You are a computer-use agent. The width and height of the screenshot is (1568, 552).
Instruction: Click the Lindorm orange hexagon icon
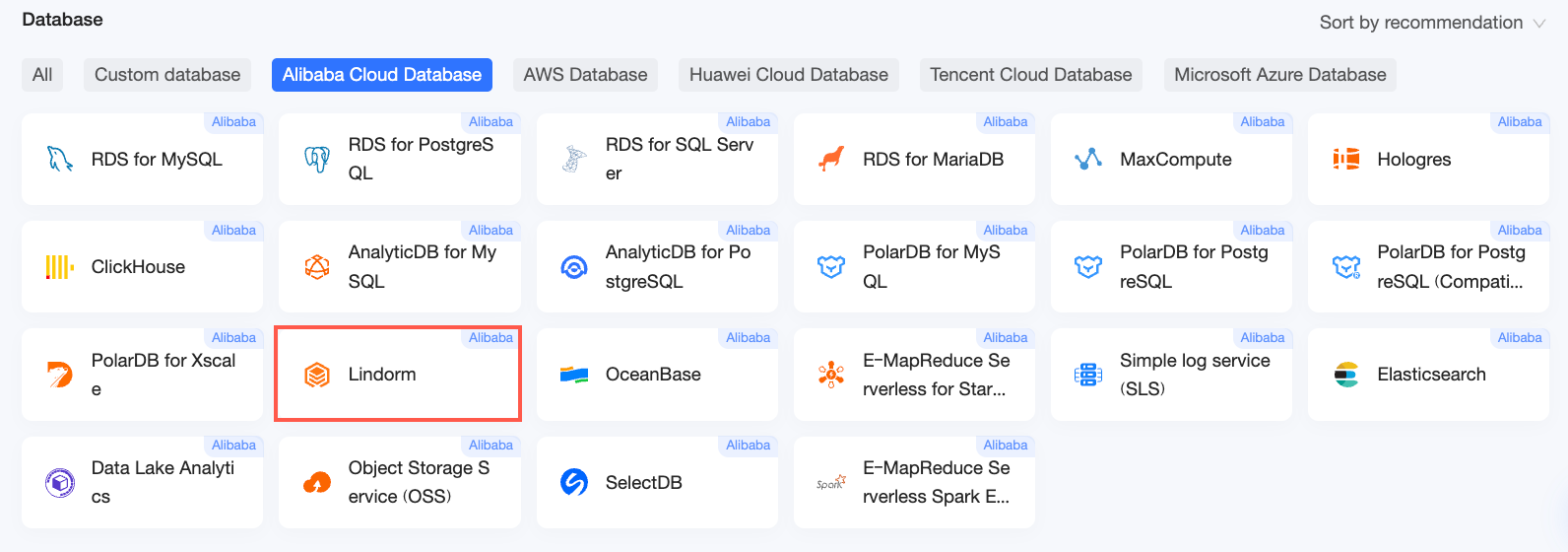click(x=317, y=375)
